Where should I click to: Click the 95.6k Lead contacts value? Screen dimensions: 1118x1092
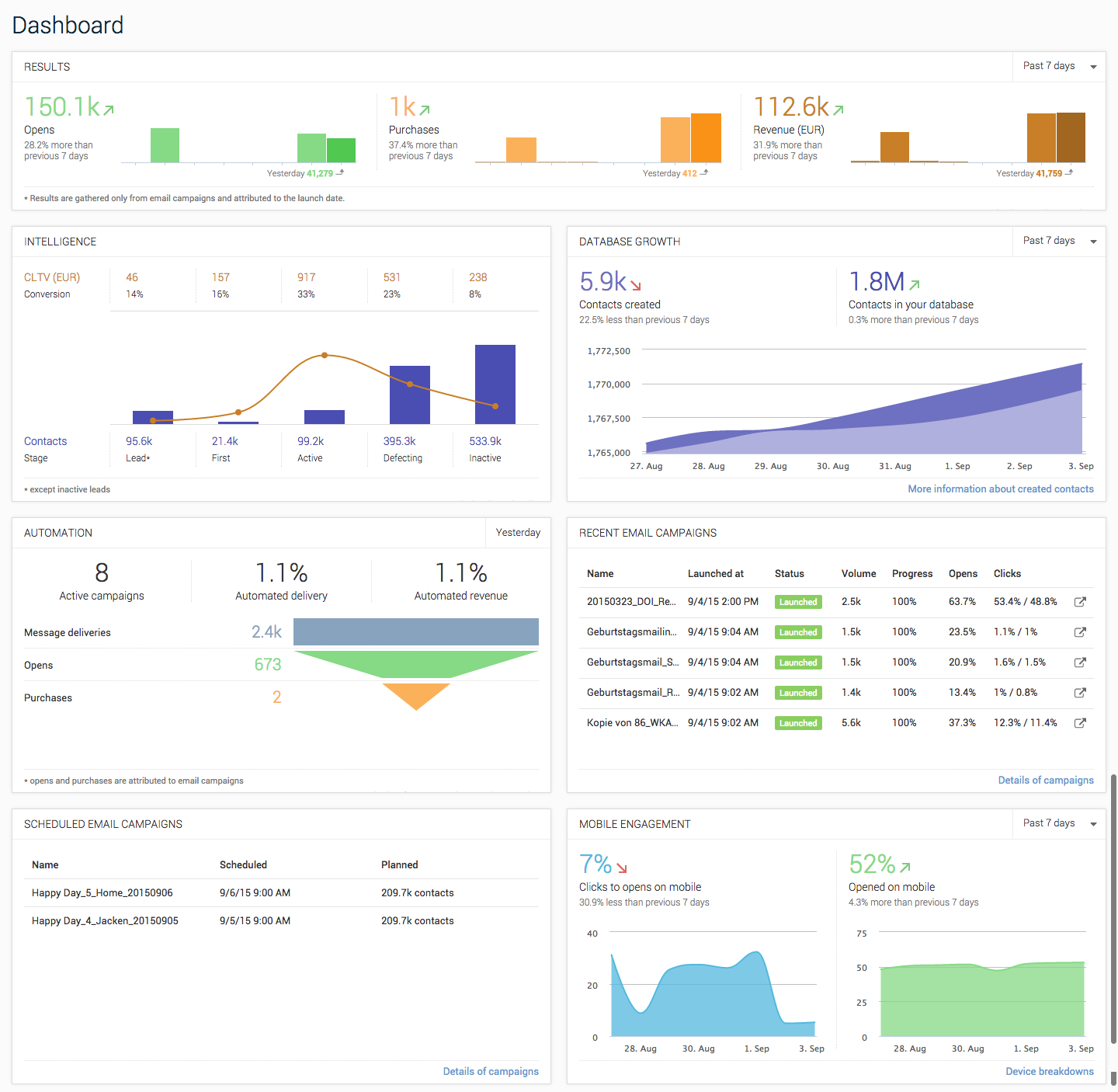(x=139, y=441)
